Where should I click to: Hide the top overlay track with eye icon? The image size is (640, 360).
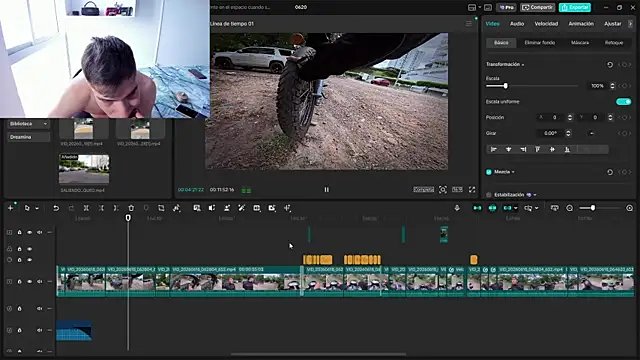point(30,232)
